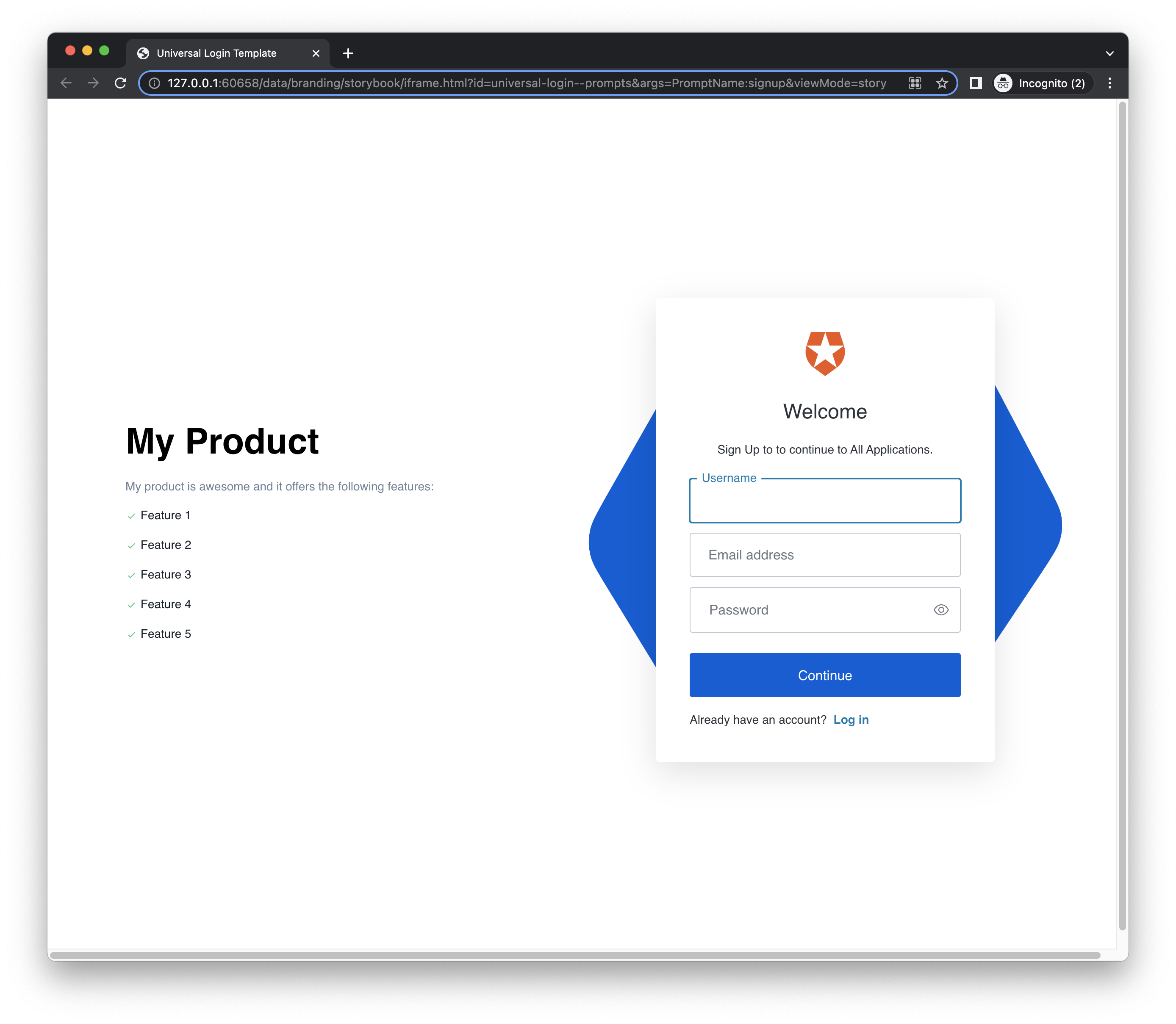Click the bookmark star icon

point(942,83)
